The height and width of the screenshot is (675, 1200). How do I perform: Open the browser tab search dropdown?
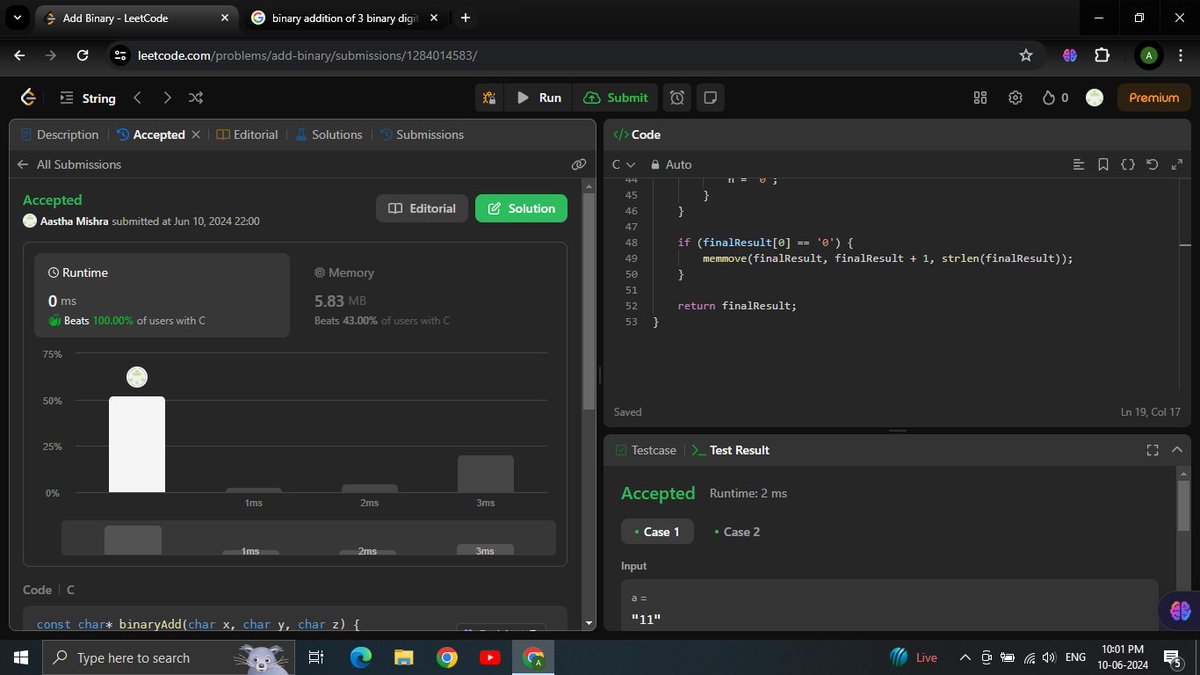(x=16, y=18)
